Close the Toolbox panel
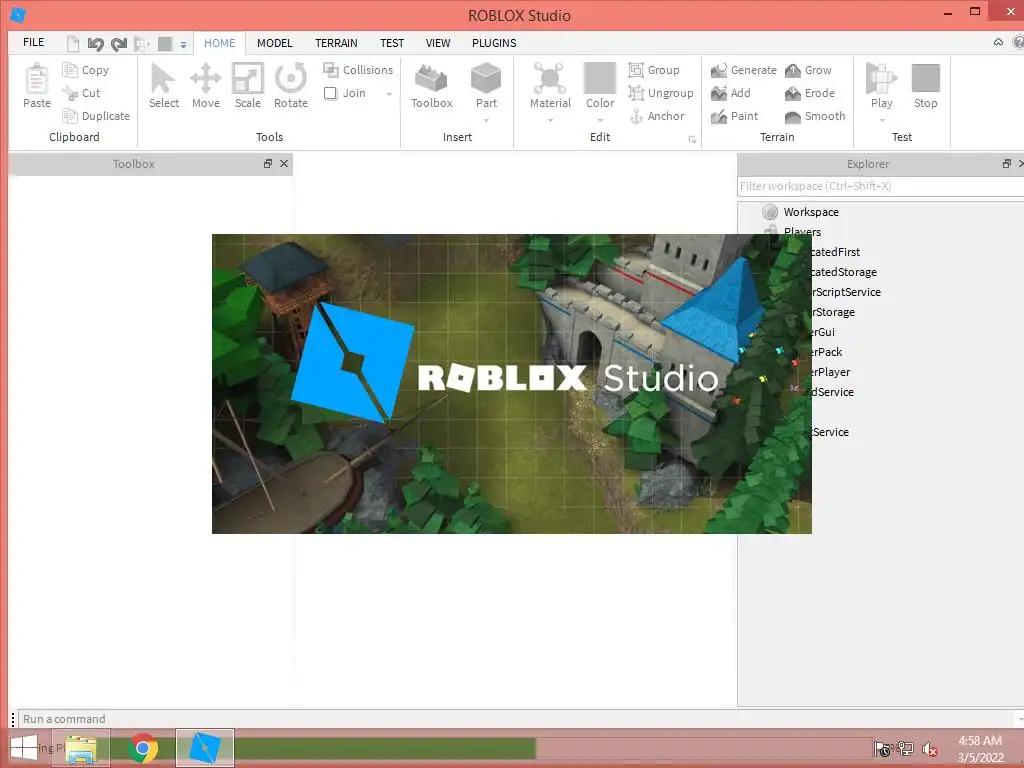Viewport: 1024px width, 768px height. 284,163
